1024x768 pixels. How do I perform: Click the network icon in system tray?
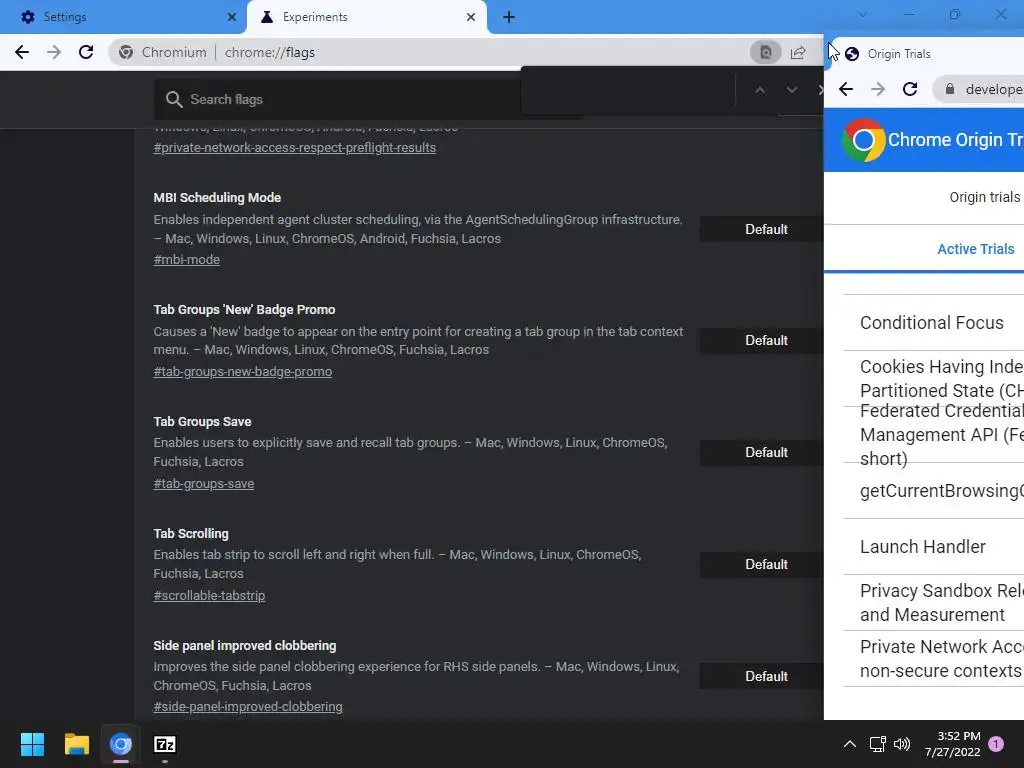click(x=877, y=744)
